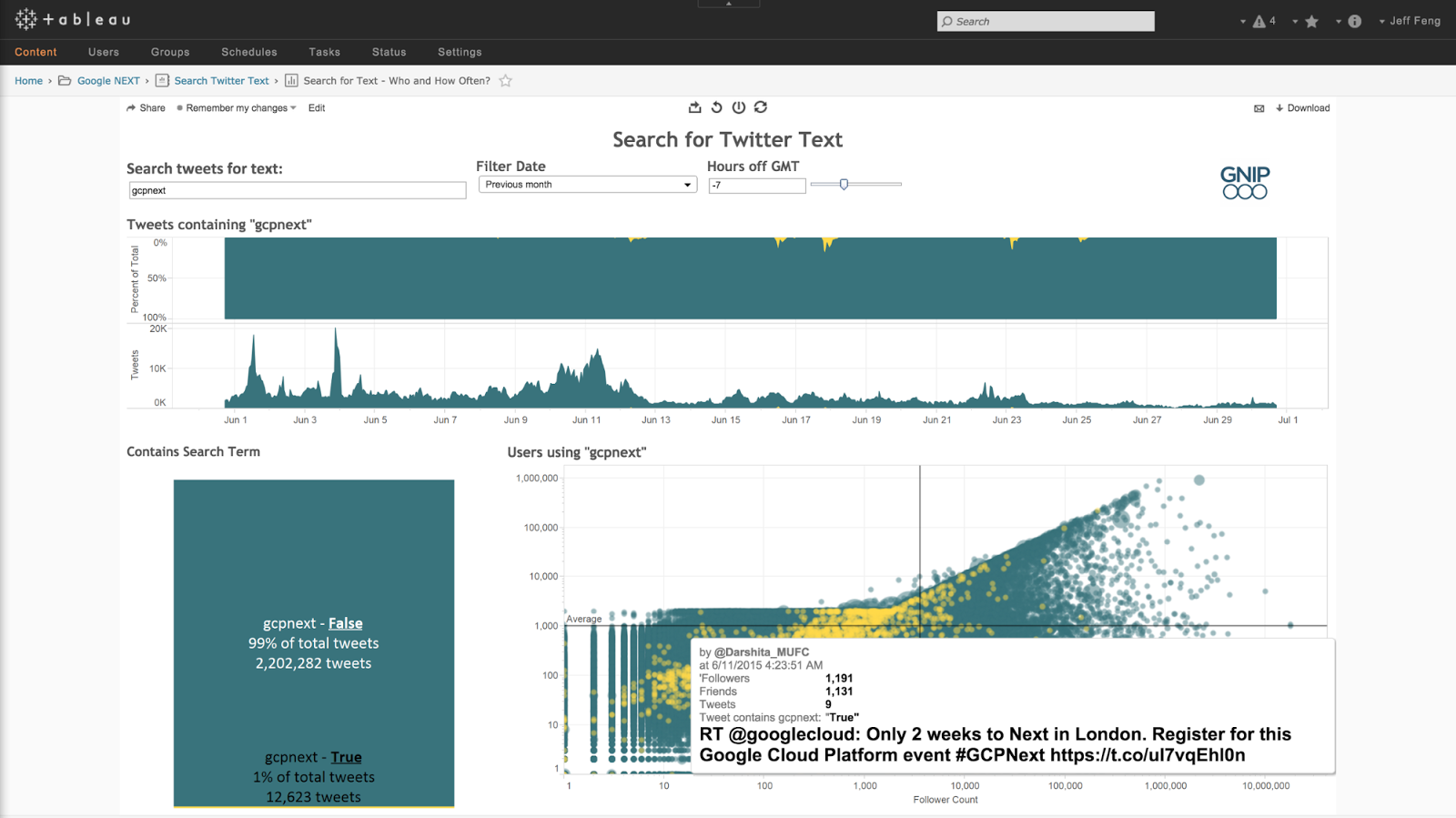Click the Tableau logo

[73, 19]
